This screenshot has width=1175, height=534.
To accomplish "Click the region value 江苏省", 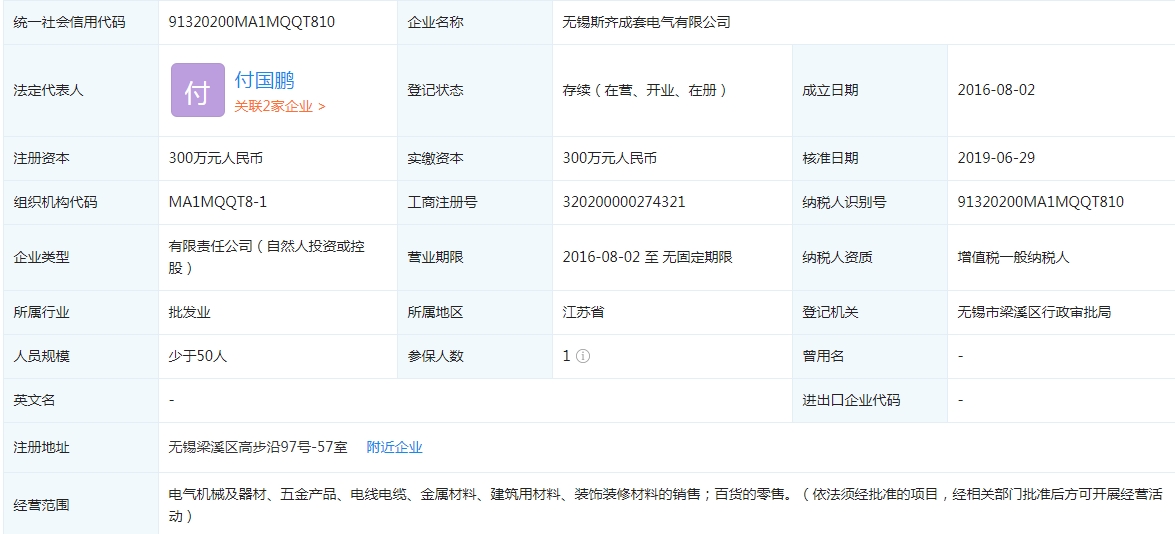I will (x=583, y=312).
